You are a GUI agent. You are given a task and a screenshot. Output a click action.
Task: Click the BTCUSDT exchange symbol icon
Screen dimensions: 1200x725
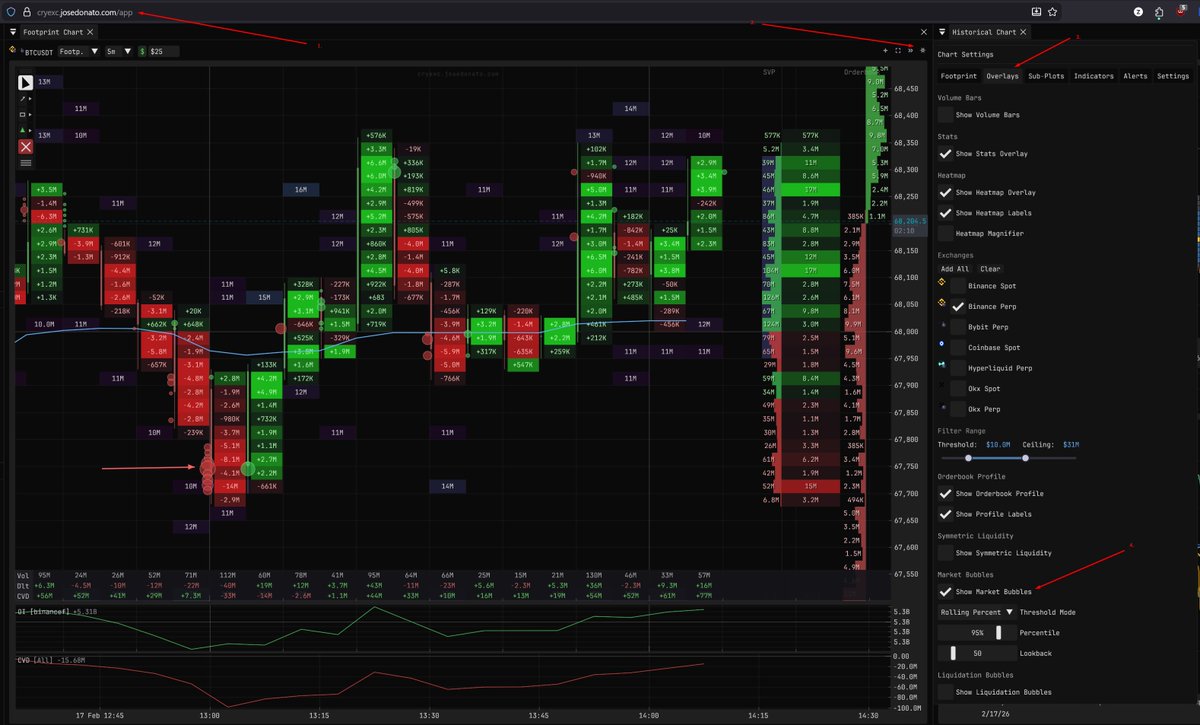(x=13, y=50)
